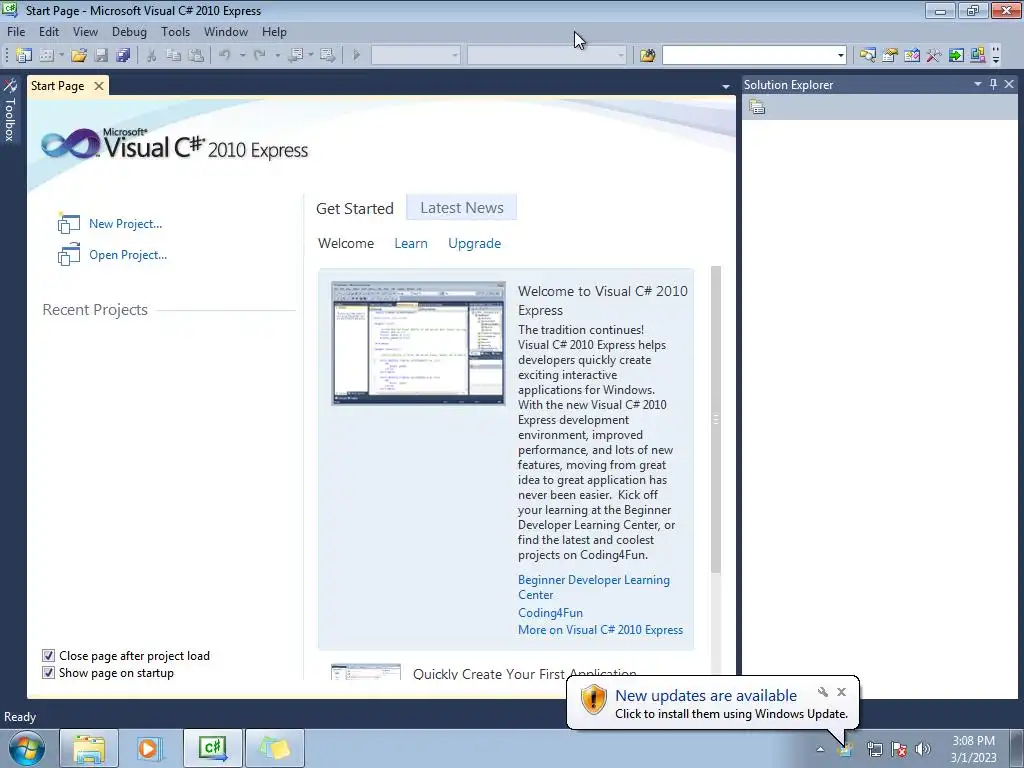Show hidden system tray icons
1024x768 pixels.
(x=820, y=750)
